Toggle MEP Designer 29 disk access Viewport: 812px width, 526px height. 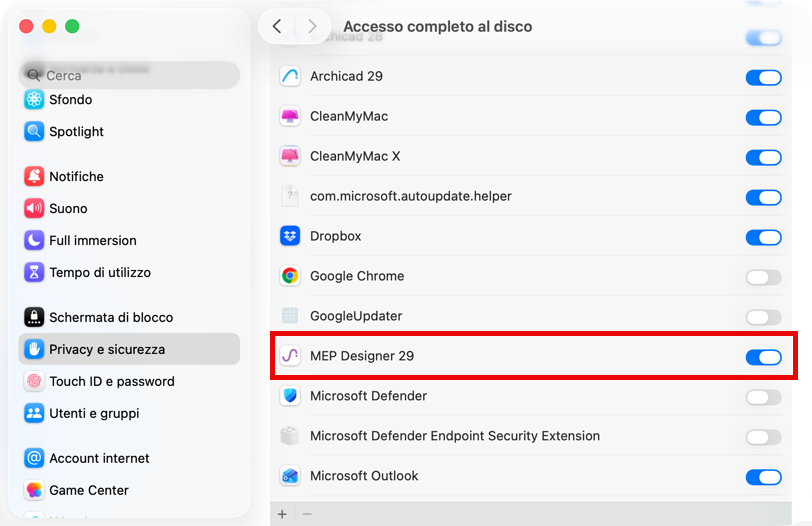pos(763,357)
